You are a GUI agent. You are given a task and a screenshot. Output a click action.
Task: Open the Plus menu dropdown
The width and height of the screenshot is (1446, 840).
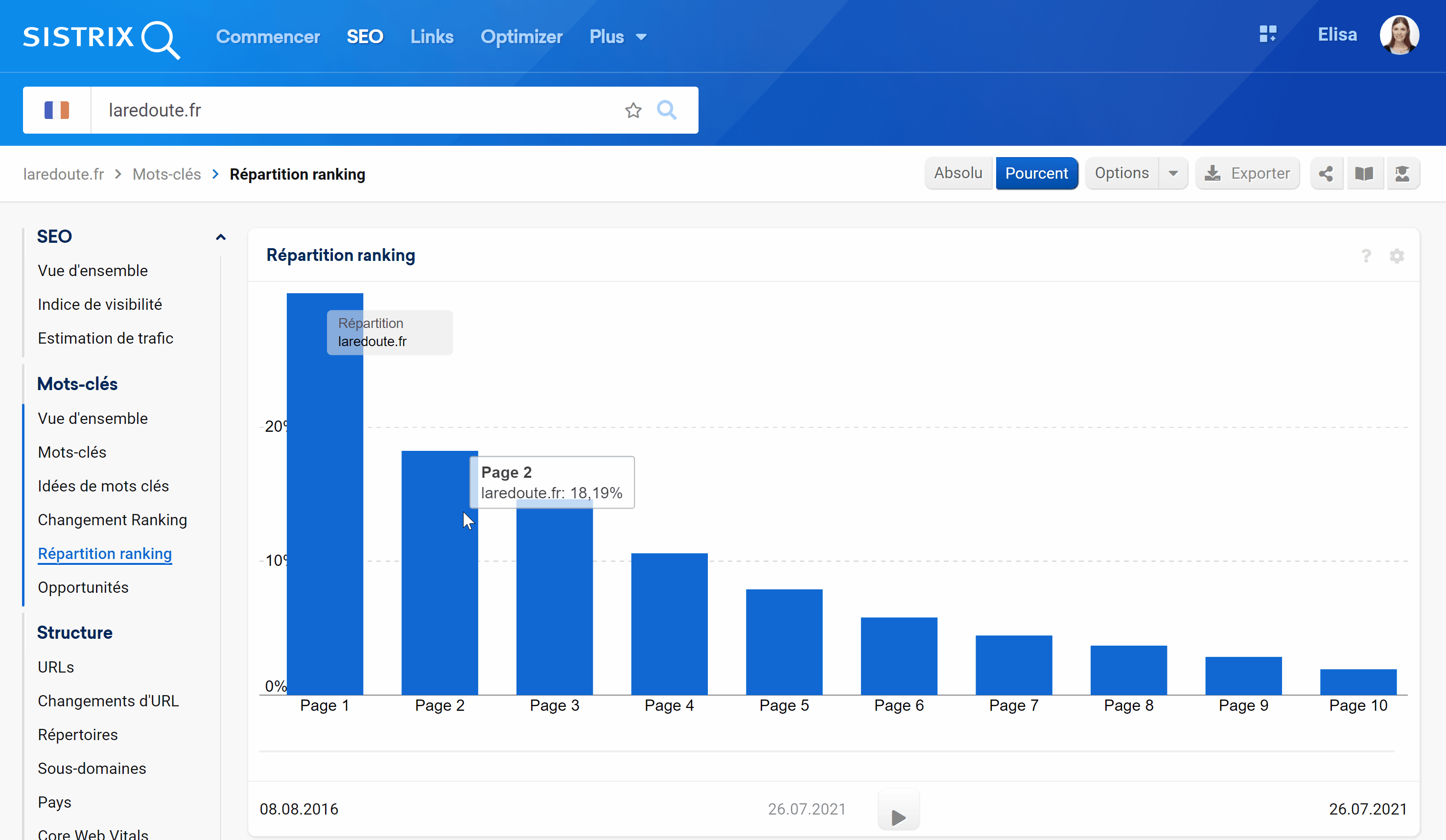click(617, 37)
